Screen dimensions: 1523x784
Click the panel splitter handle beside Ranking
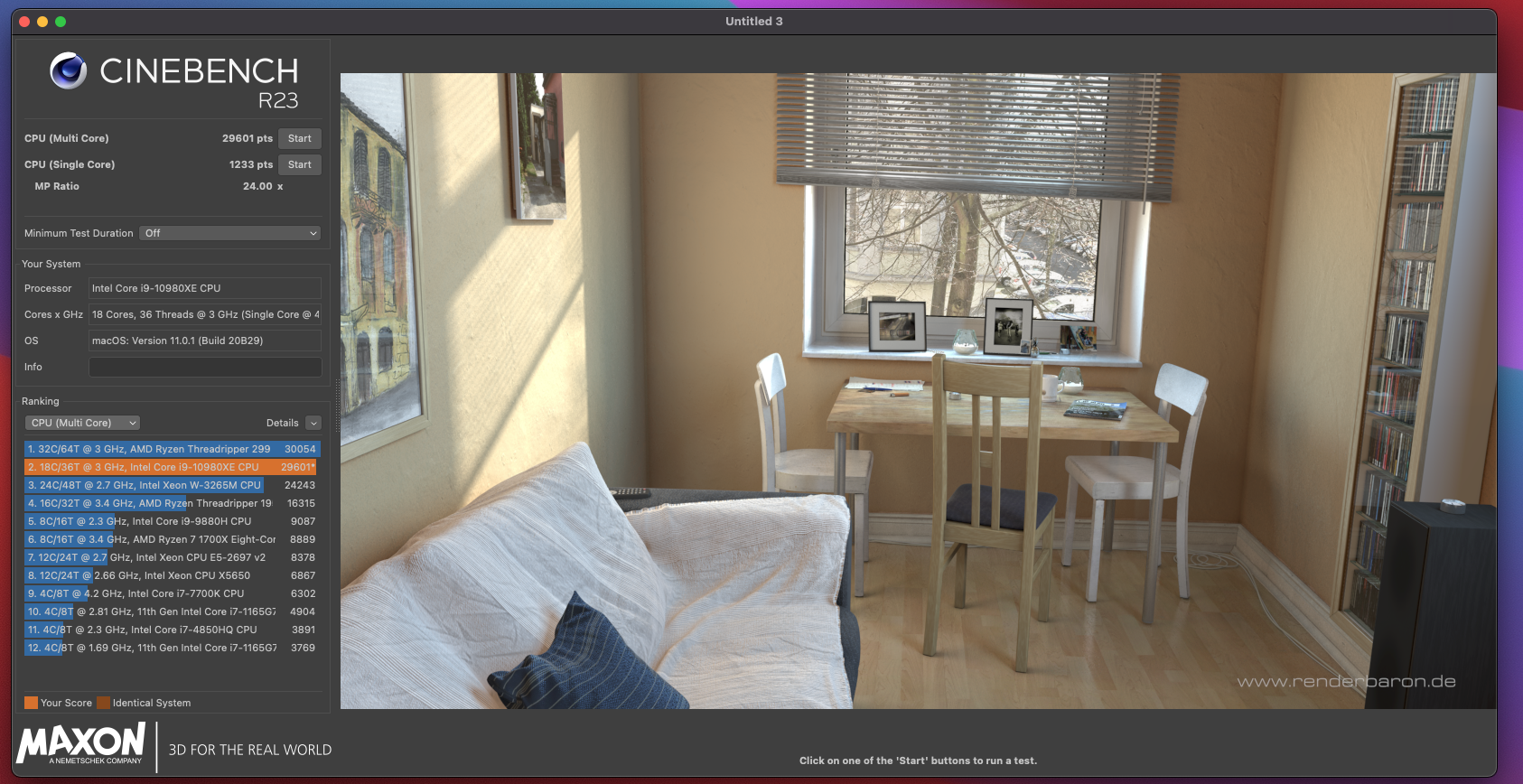pyautogui.click(x=337, y=406)
